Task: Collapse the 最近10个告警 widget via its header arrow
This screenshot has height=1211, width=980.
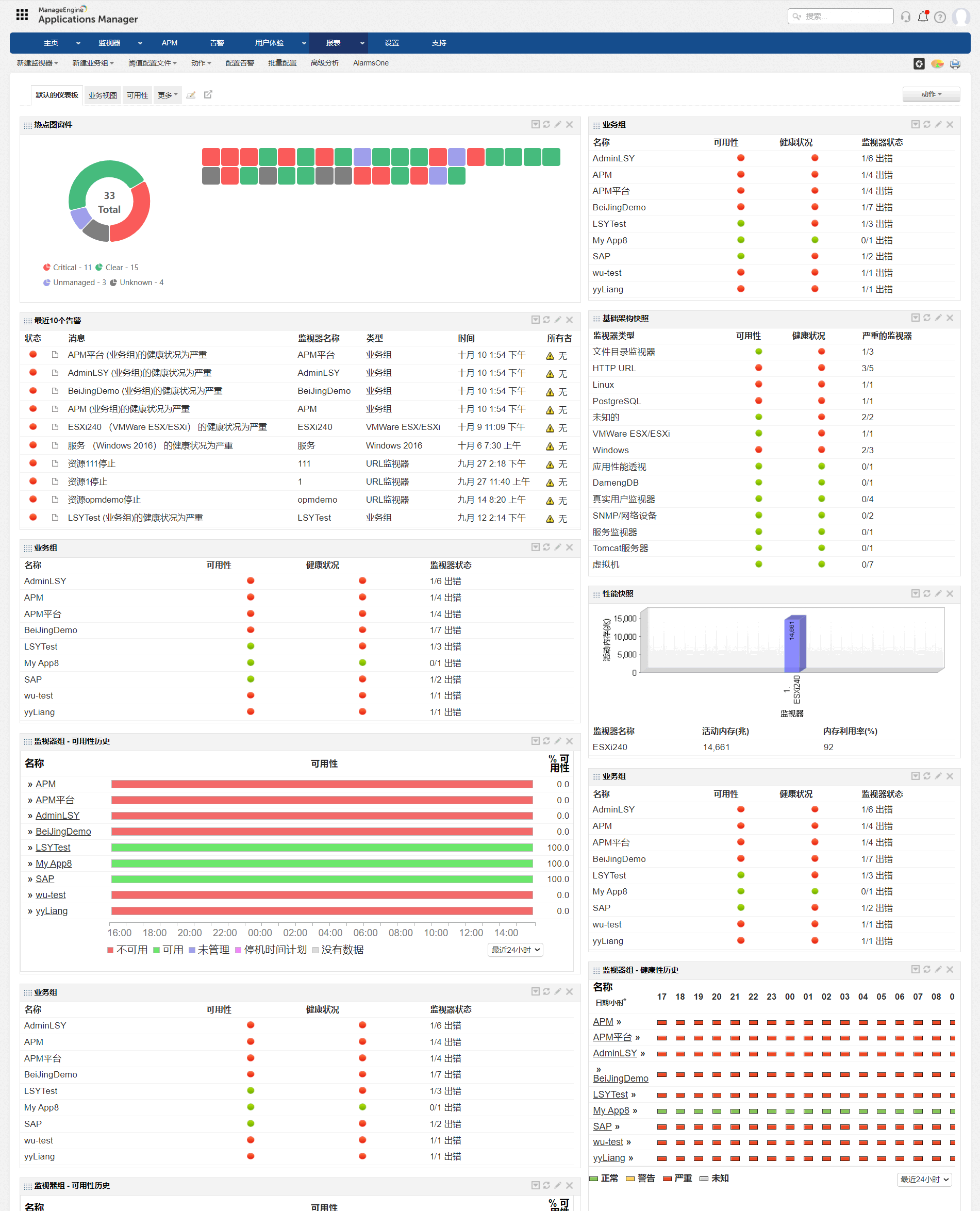Action: pyautogui.click(x=535, y=320)
